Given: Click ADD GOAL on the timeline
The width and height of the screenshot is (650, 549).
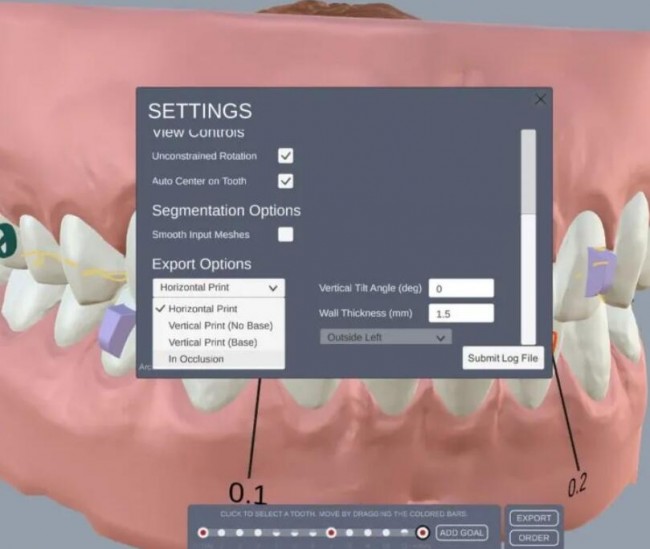Looking at the screenshot, I should (461, 532).
